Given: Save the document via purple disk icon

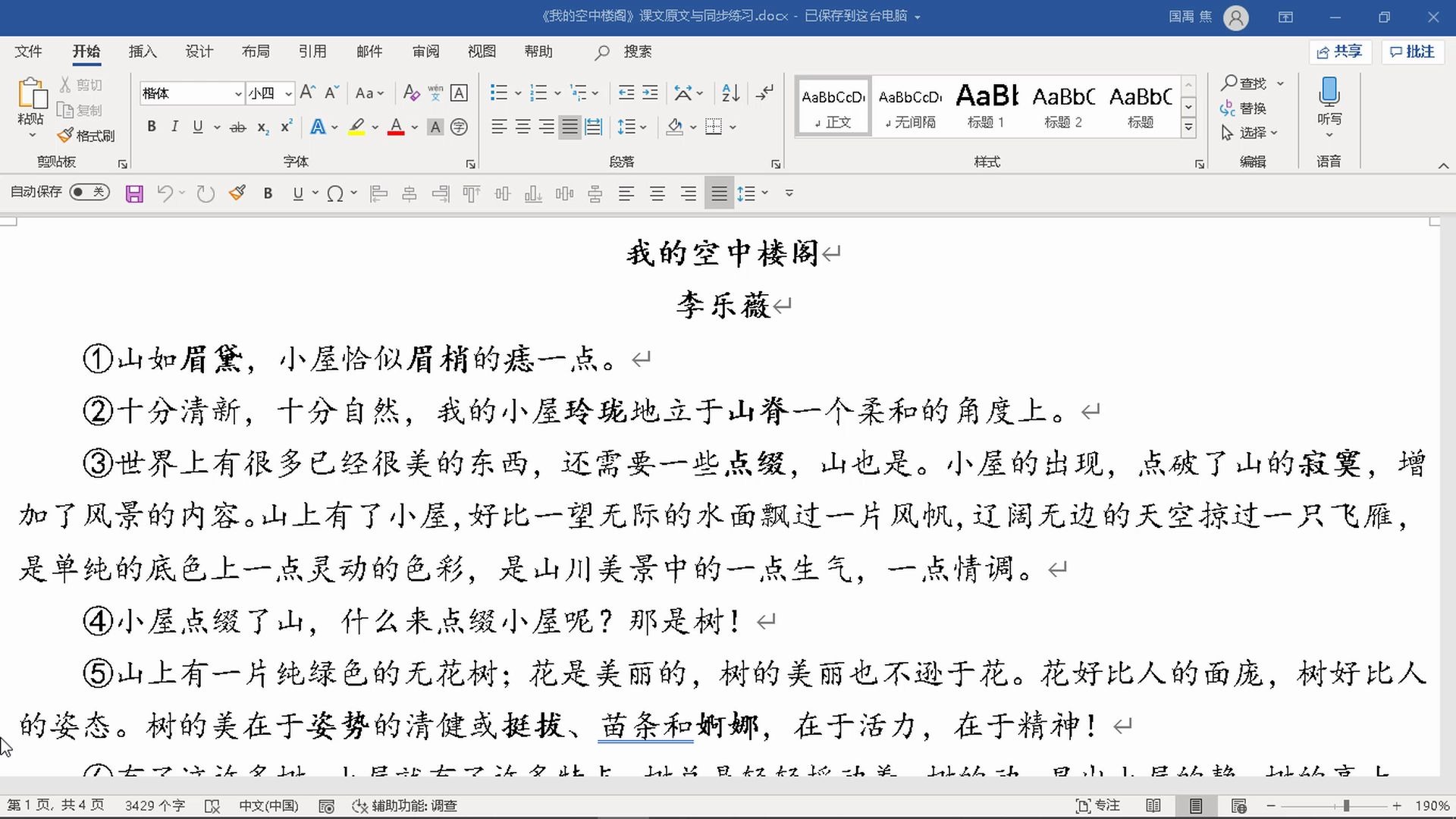Looking at the screenshot, I should (x=134, y=193).
